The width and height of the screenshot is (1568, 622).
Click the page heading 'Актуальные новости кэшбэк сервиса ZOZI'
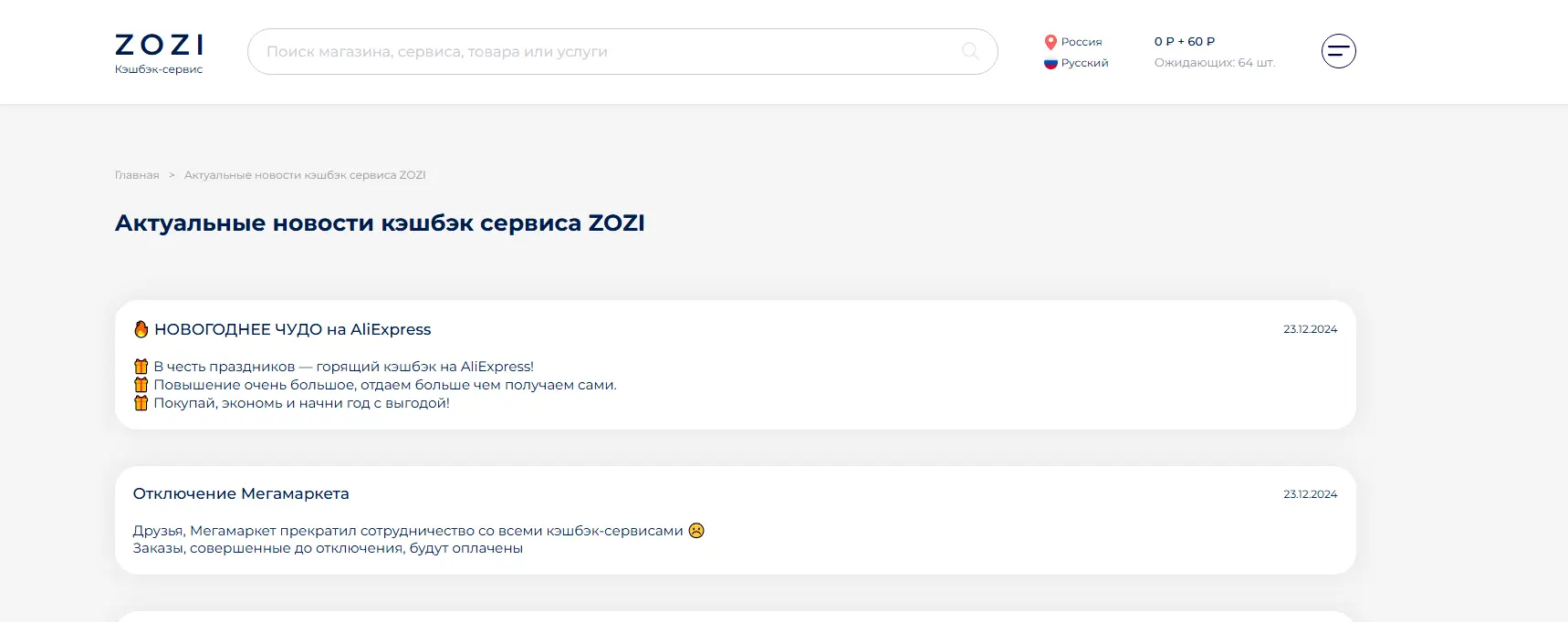click(380, 223)
